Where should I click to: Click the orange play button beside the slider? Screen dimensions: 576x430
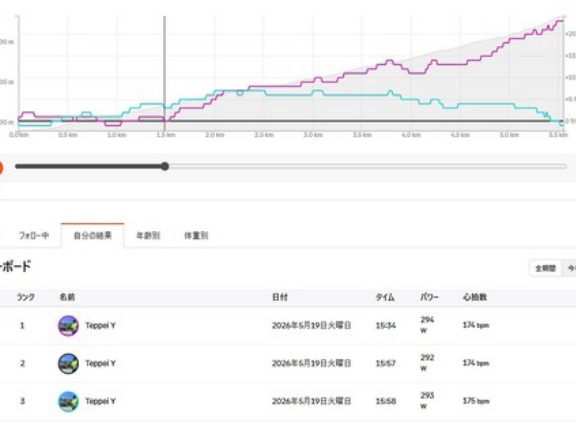coord(1,168)
